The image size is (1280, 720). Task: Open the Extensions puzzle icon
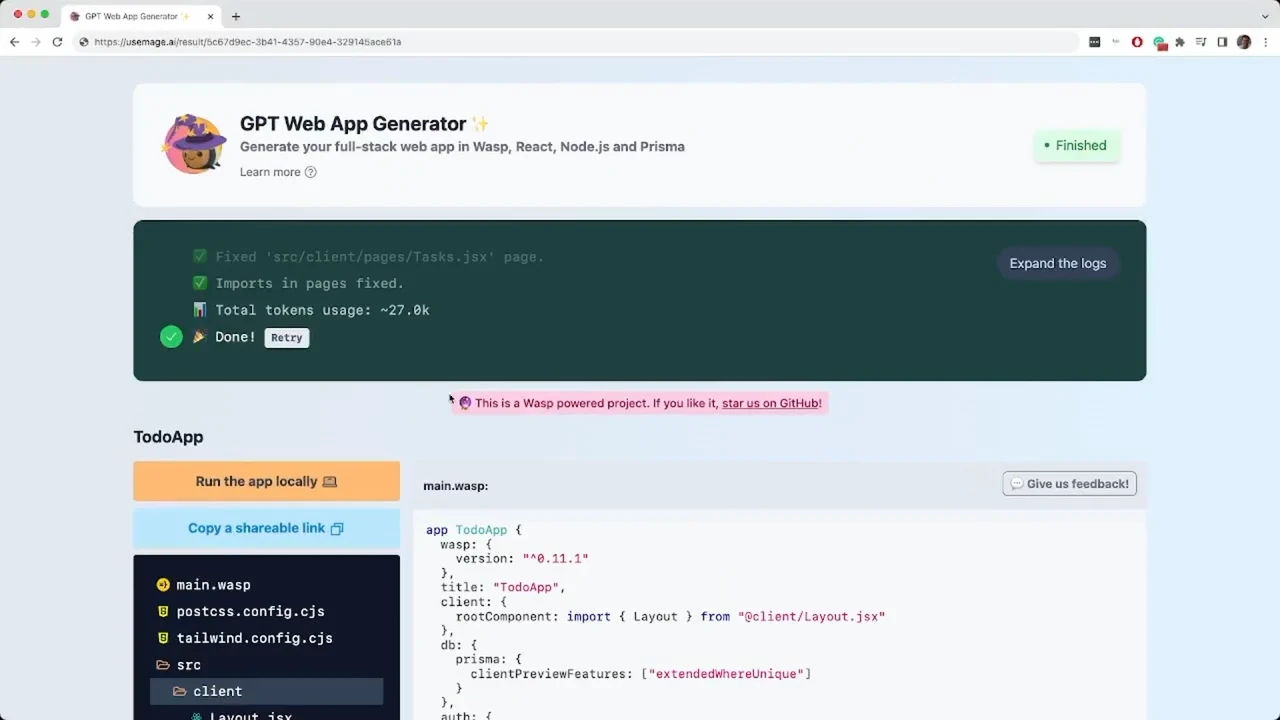1180,42
